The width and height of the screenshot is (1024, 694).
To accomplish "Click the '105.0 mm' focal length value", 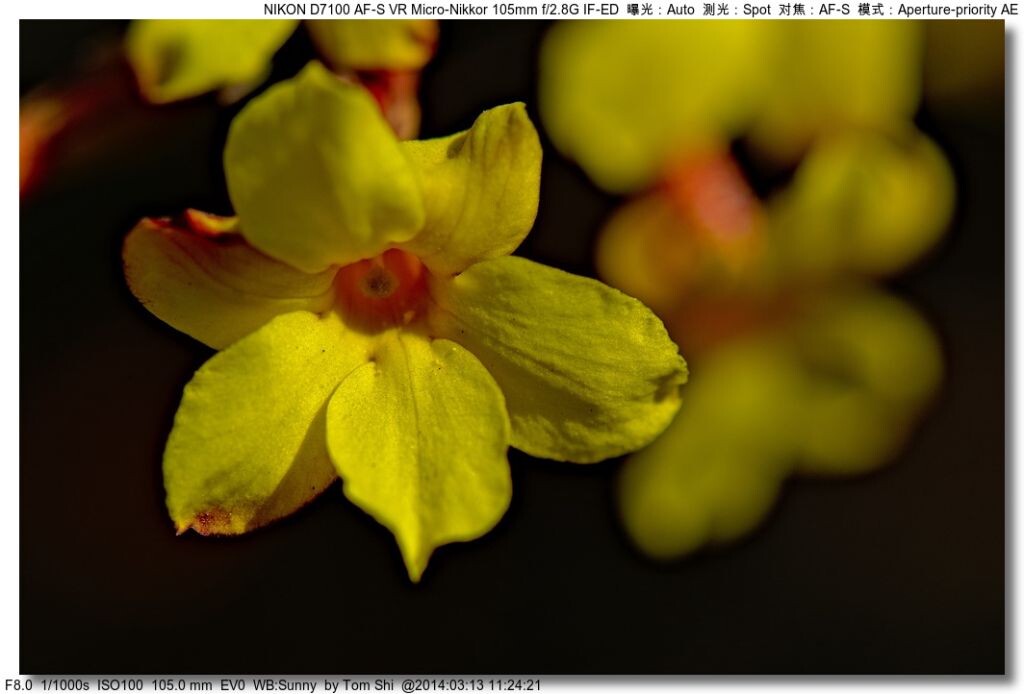I will click(182, 685).
